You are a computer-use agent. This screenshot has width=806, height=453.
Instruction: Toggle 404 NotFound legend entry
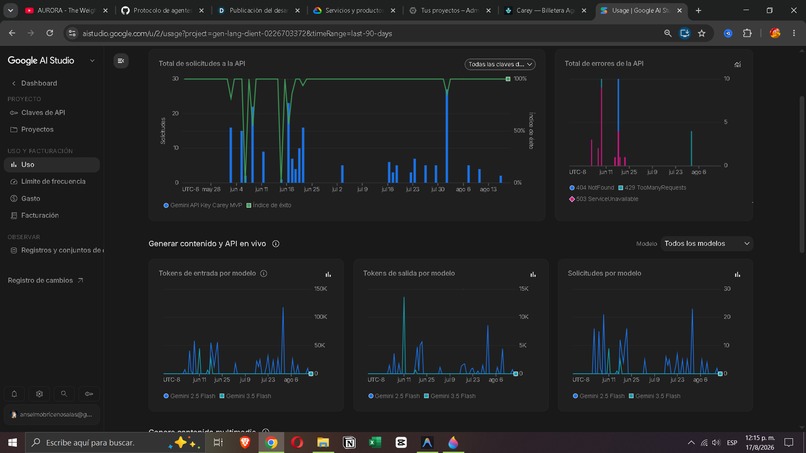point(592,188)
